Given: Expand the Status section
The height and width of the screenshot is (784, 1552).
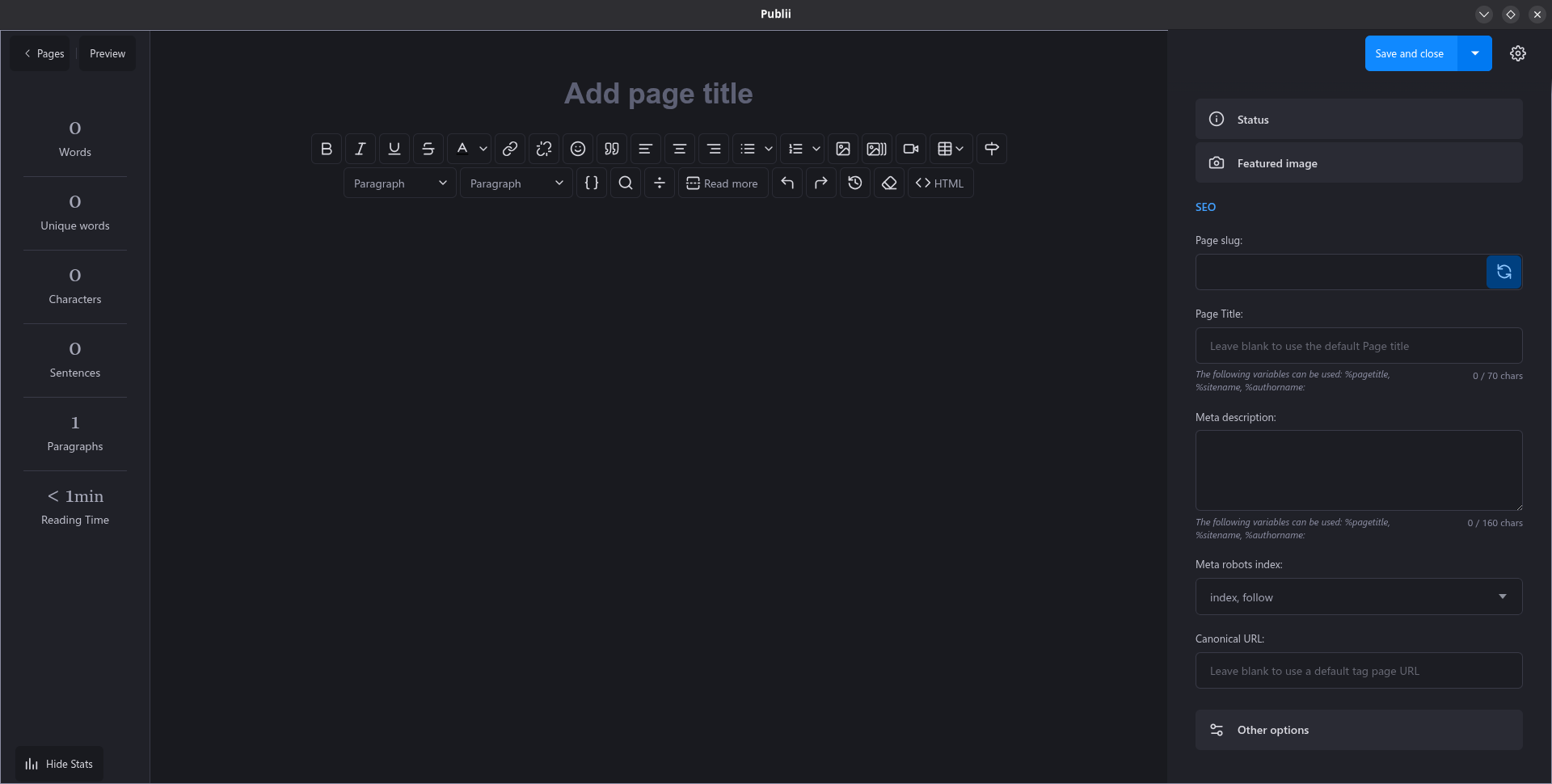Looking at the screenshot, I should pyautogui.click(x=1358, y=120).
